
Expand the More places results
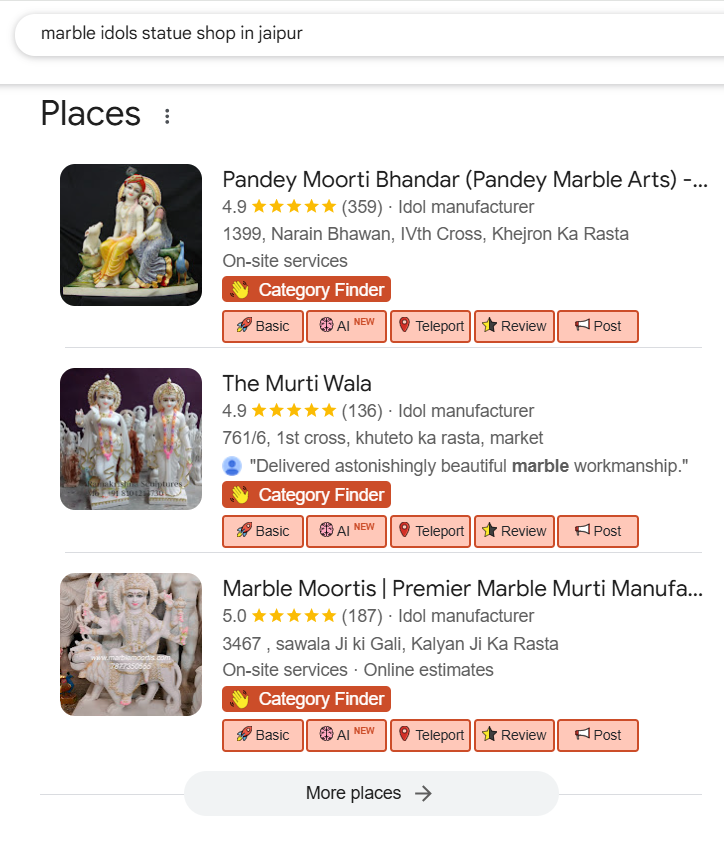pos(370,793)
